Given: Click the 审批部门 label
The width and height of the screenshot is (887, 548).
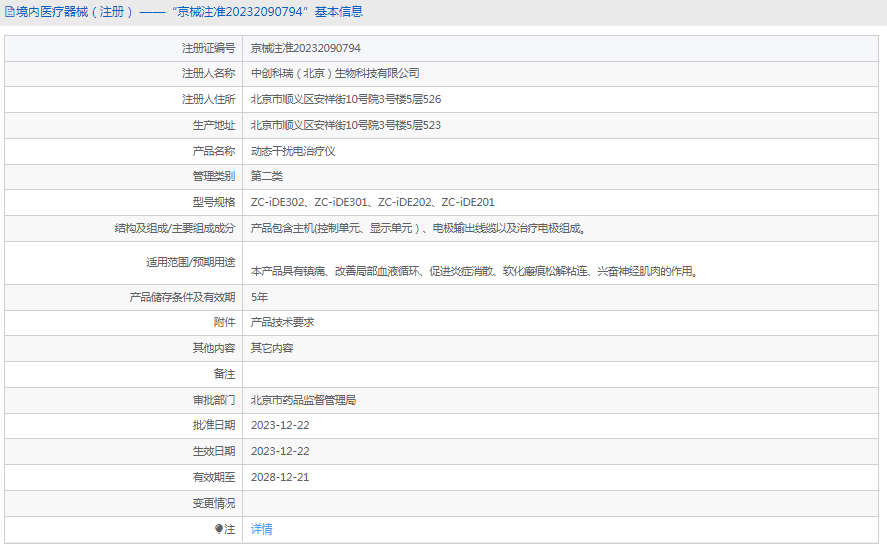Looking at the screenshot, I should click(214, 400).
